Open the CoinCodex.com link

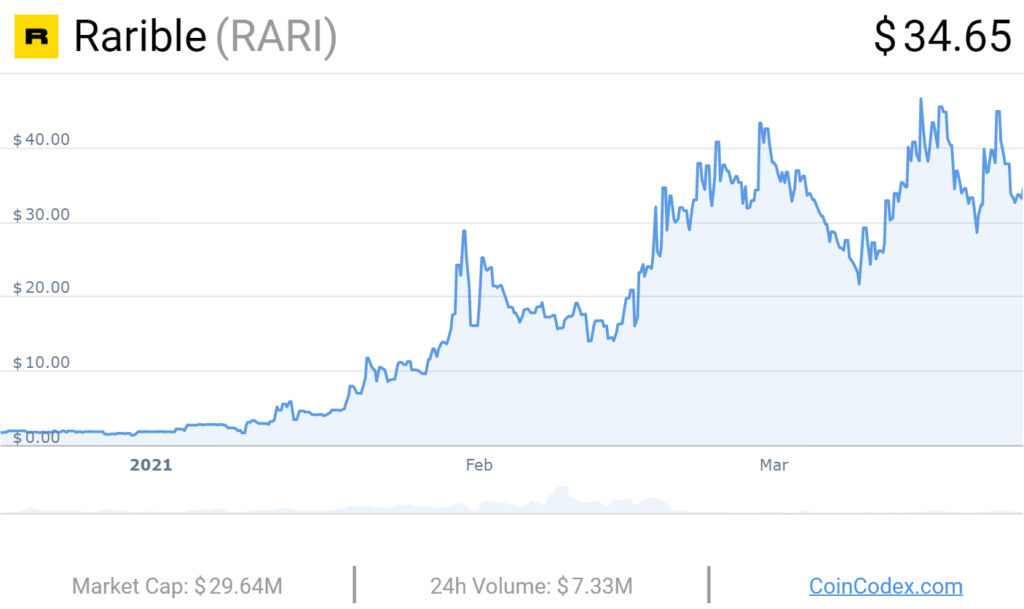886,586
